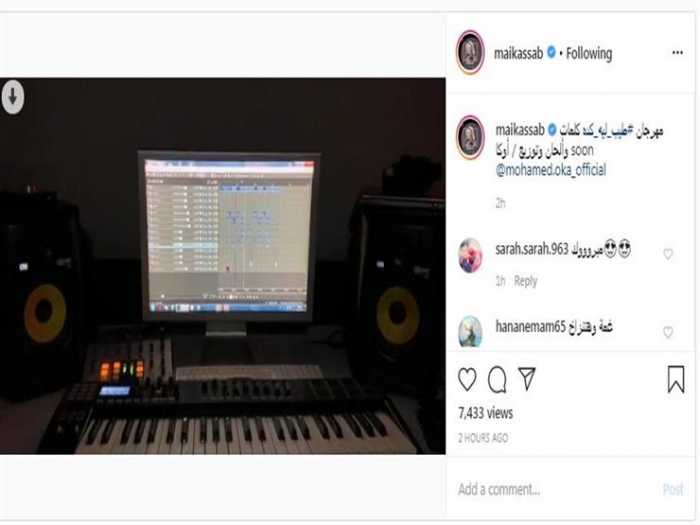This screenshot has width=700, height=525.
Task: Share post via paper plane icon
Action: click(x=527, y=379)
